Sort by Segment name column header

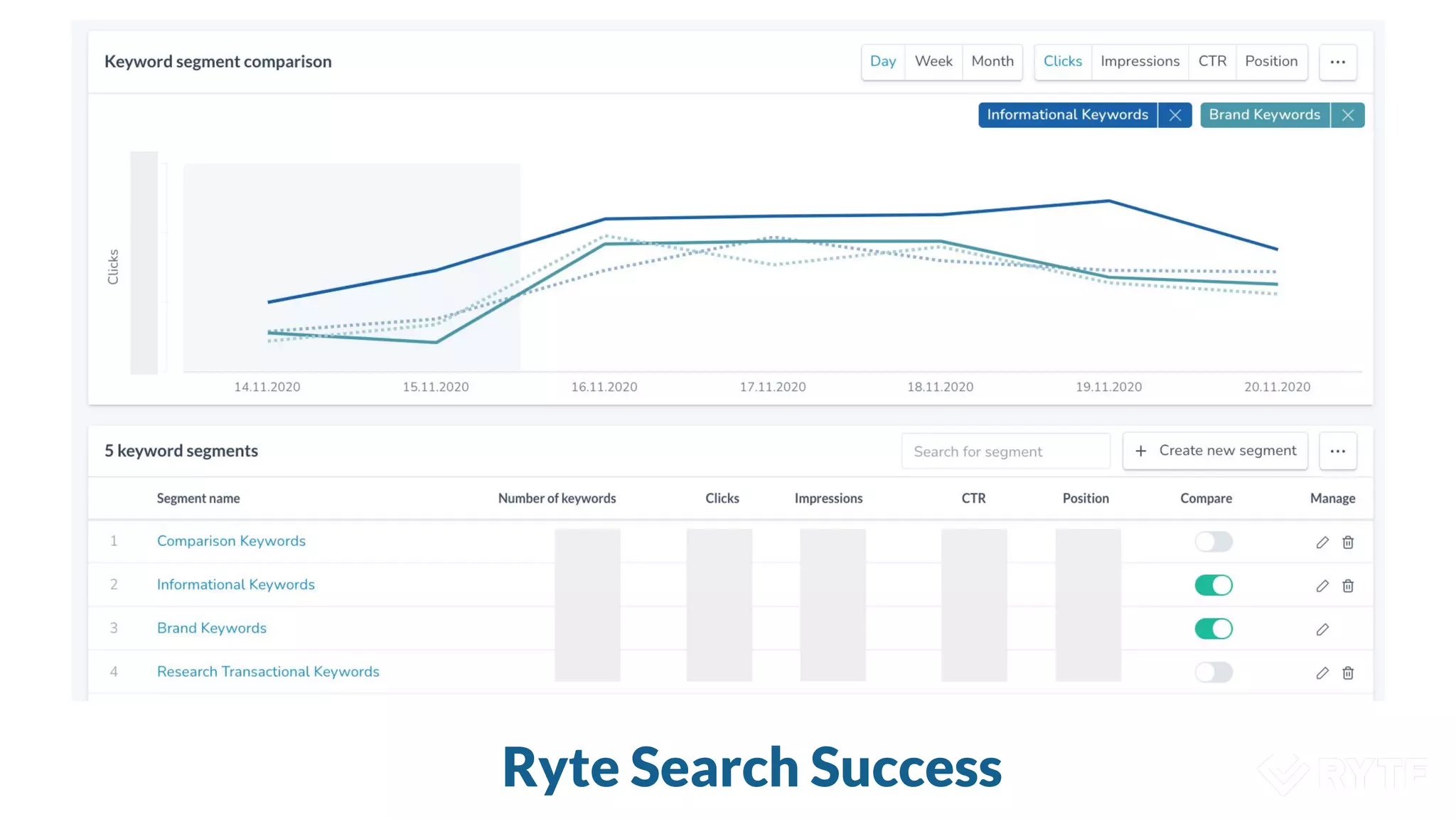click(x=198, y=498)
